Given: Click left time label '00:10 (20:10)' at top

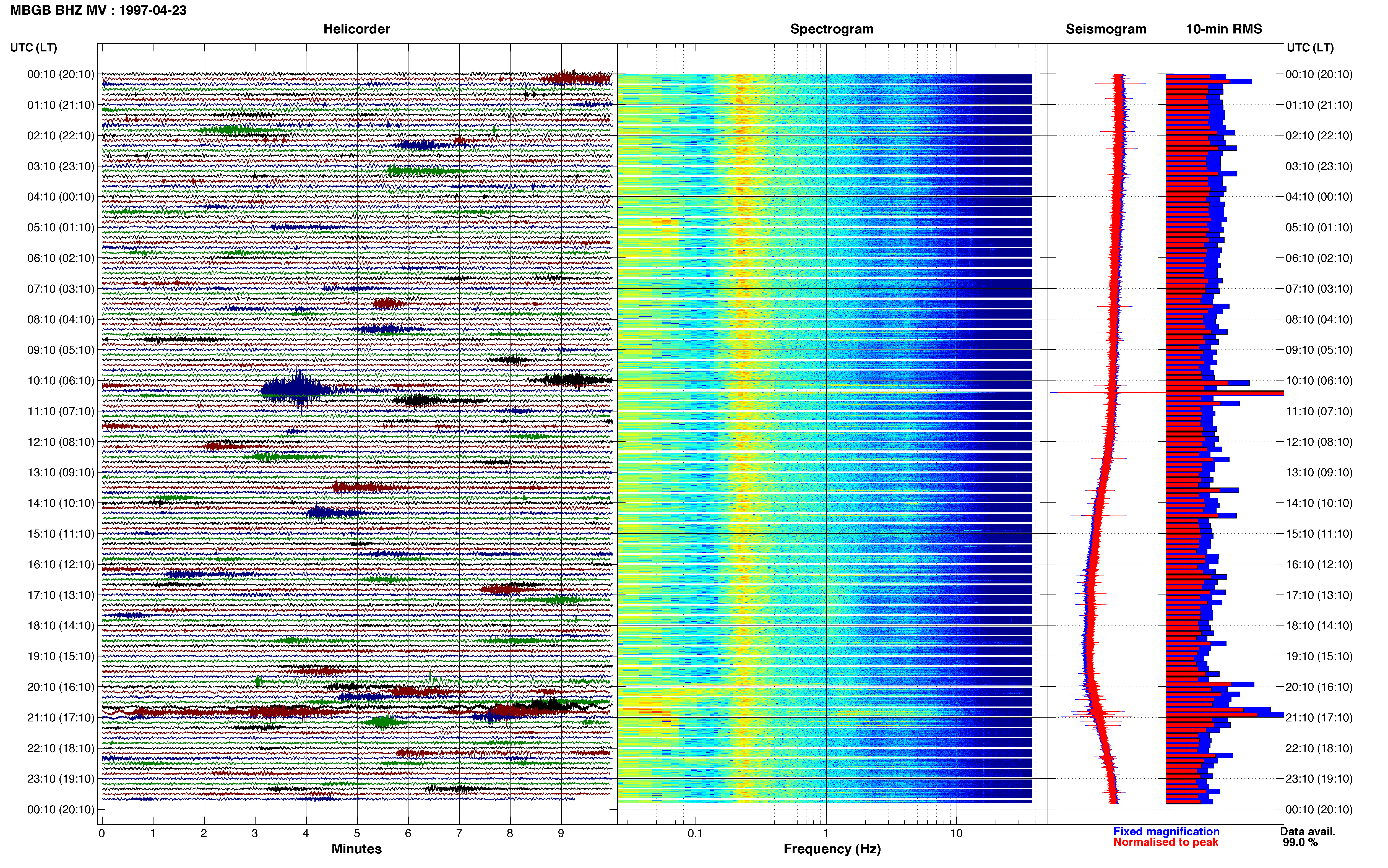Looking at the screenshot, I should [61, 75].
